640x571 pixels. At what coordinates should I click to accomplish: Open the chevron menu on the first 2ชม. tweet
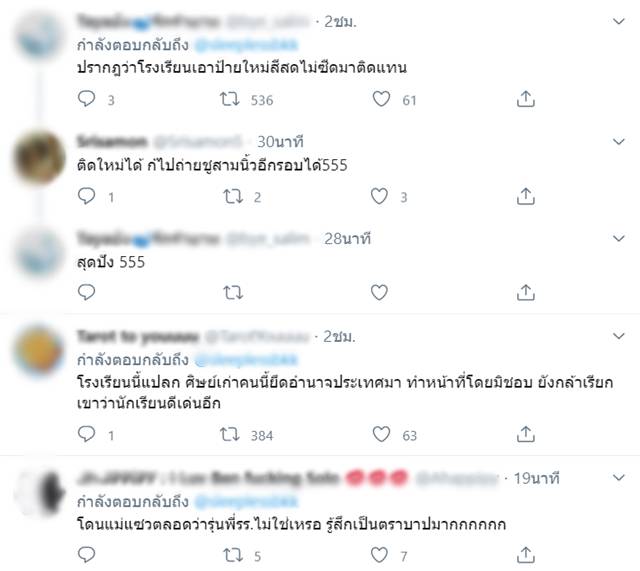(619, 21)
